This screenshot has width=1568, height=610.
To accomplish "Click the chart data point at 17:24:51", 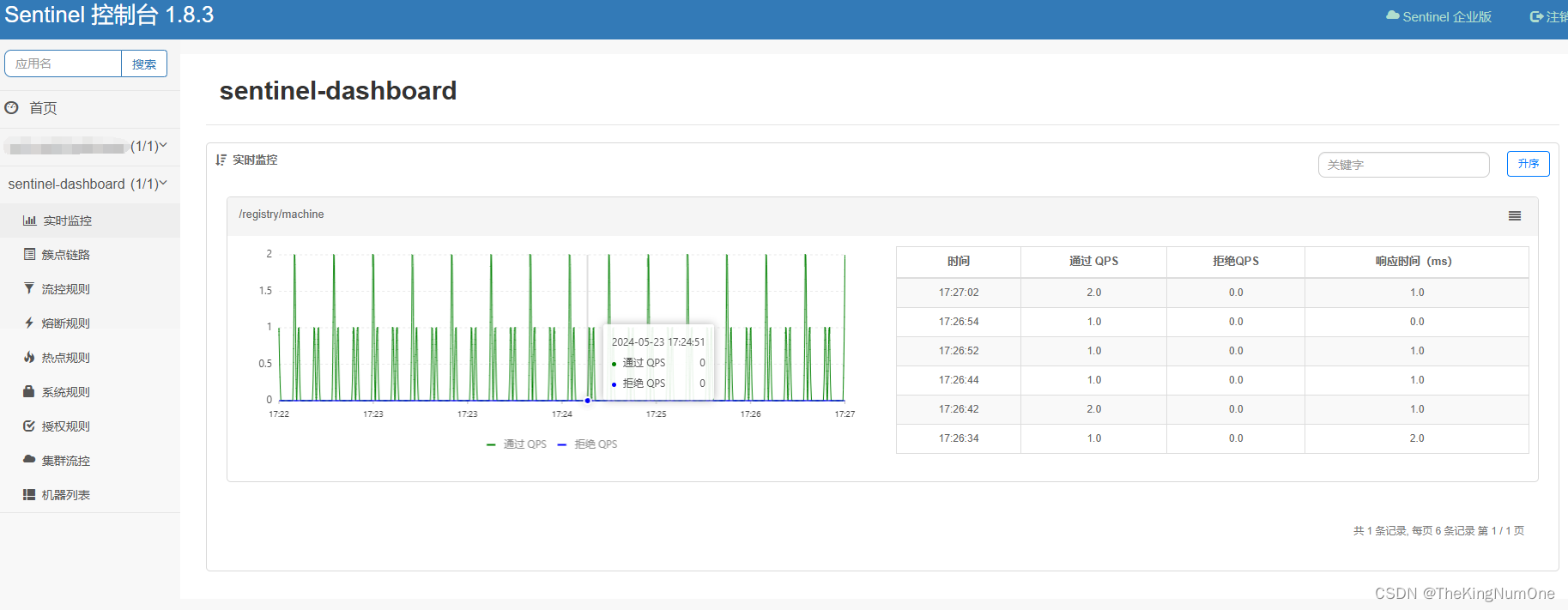I will pyautogui.click(x=588, y=401).
